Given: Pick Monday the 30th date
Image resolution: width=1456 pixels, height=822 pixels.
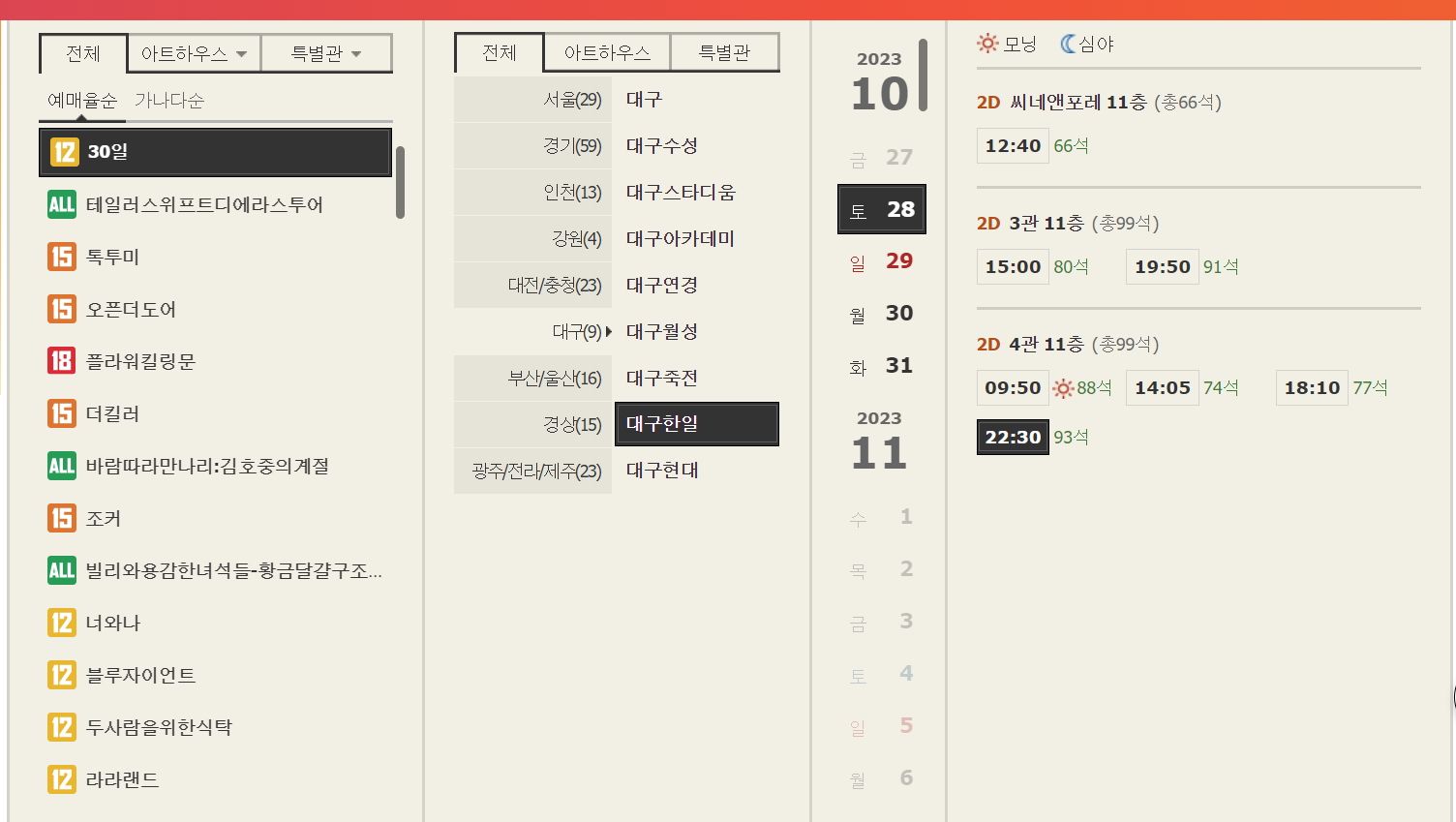Looking at the screenshot, I should 881,314.
